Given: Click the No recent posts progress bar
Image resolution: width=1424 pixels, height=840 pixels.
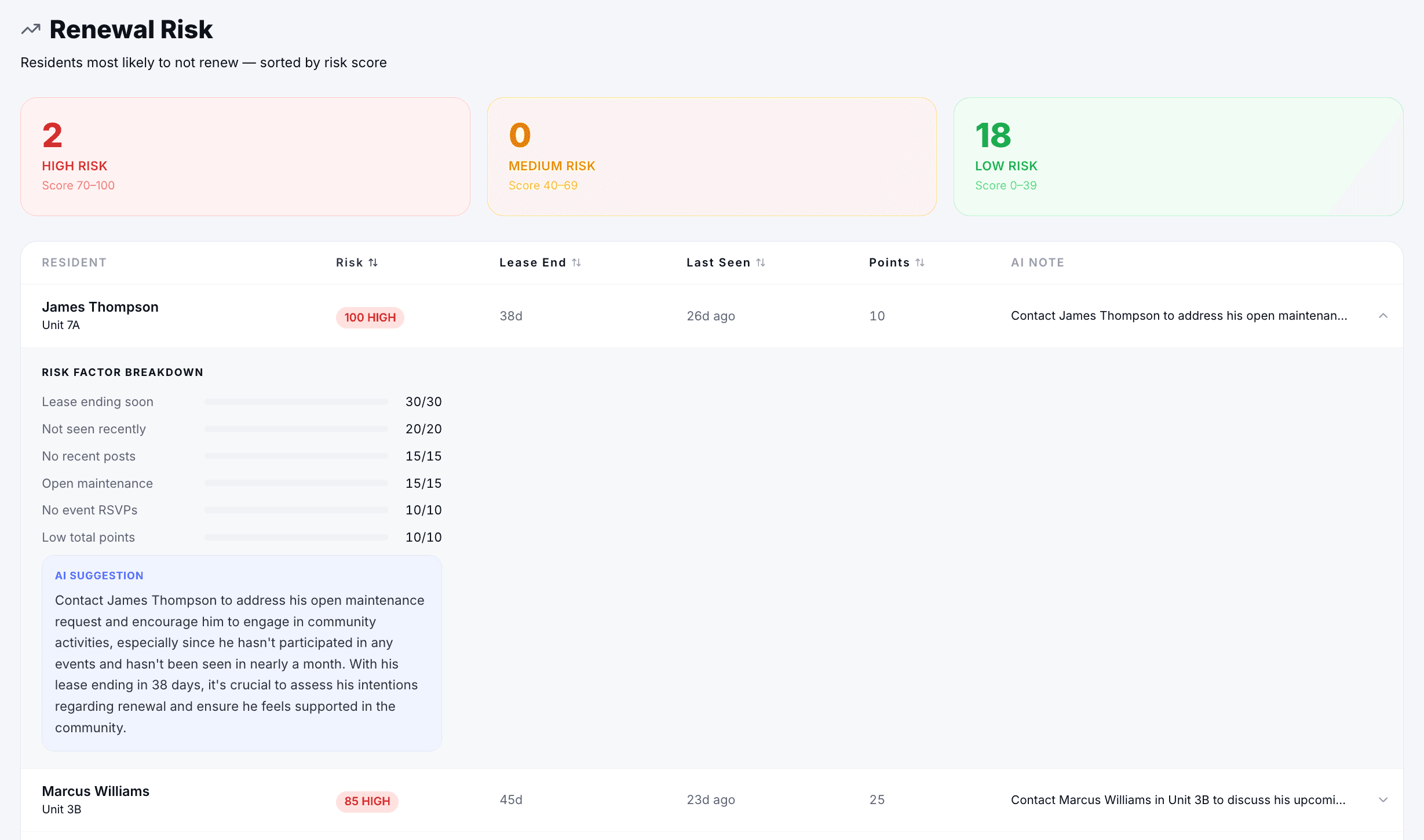Looking at the screenshot, I should (x=296, y=456).
